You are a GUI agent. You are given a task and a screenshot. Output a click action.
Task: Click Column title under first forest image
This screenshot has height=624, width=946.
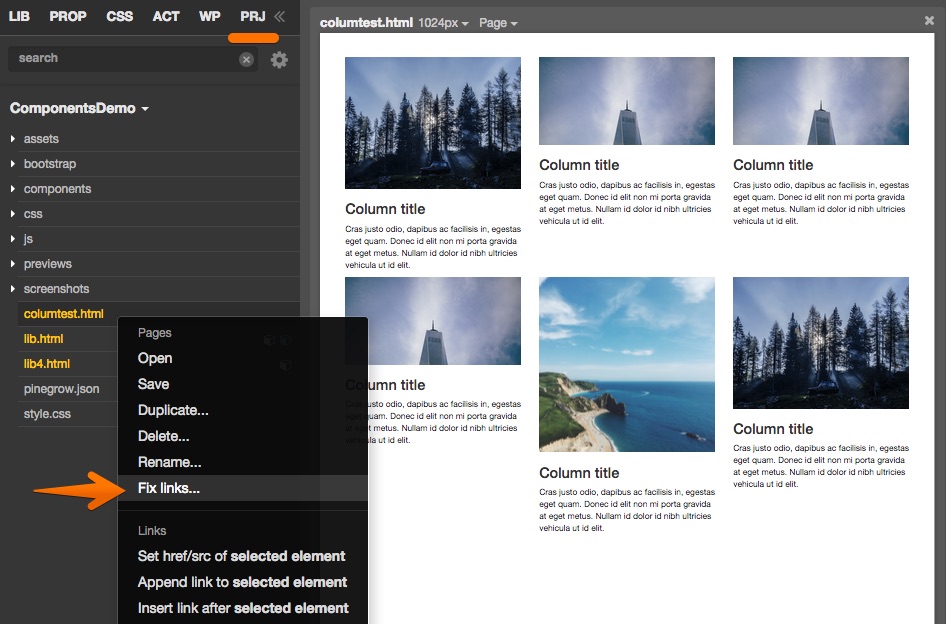click(x=385, y=209)
